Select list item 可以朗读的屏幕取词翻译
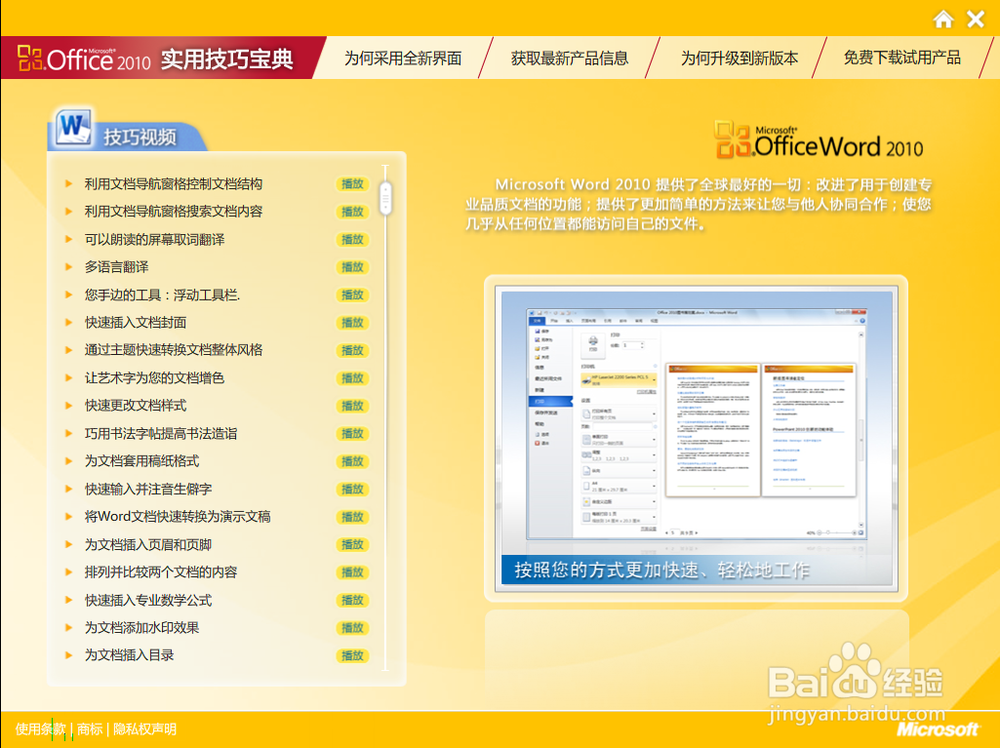Image resolution: width=1000 pixels, height=748 pixels. click(x=154, y=239)
